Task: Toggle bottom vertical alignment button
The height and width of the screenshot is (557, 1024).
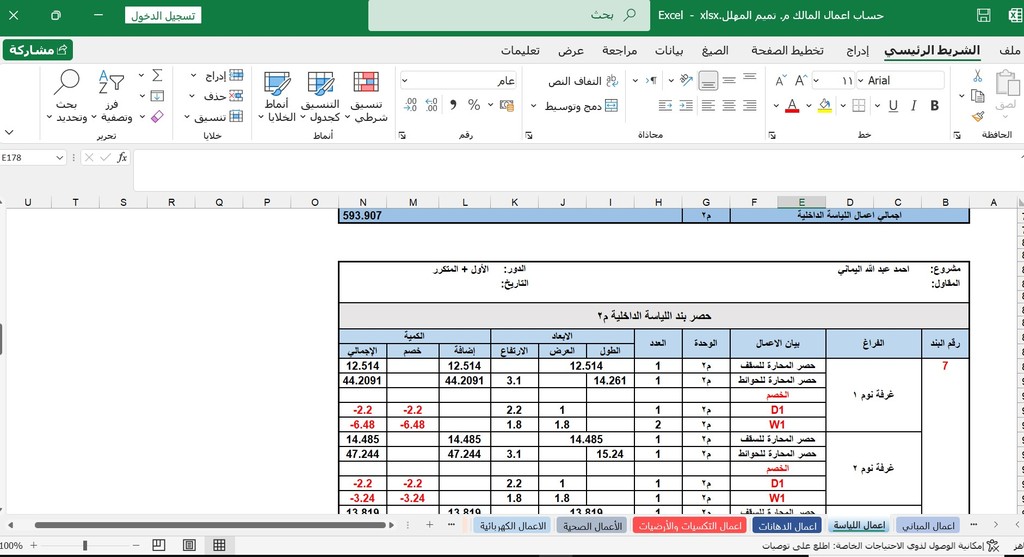Action: click(708, 80)
